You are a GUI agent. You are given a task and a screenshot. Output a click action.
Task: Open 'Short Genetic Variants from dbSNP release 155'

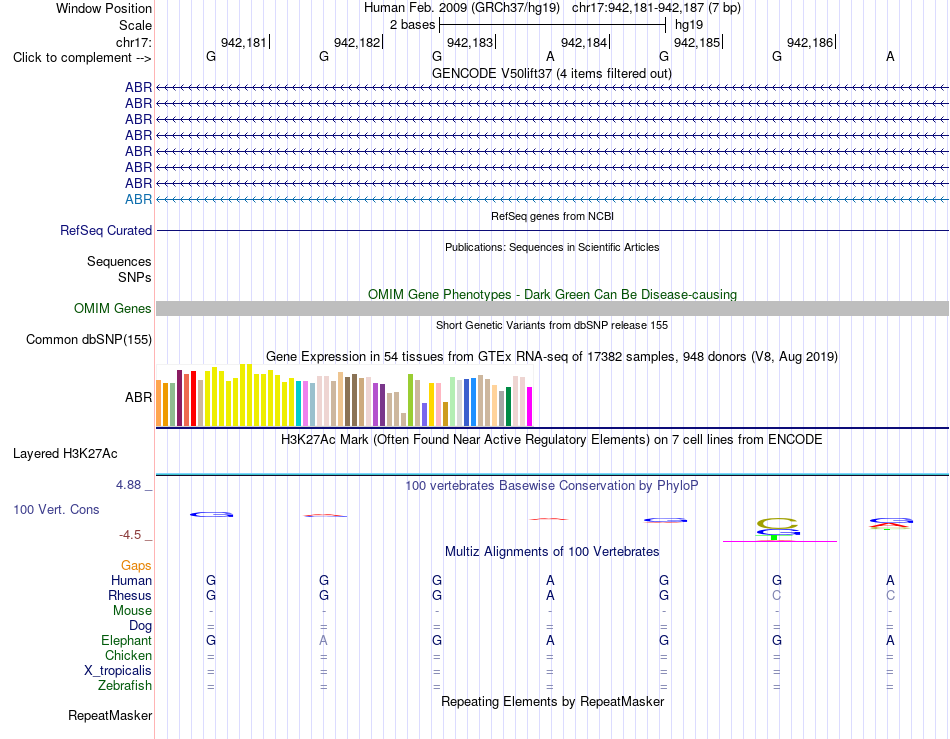tap(552, 325)
